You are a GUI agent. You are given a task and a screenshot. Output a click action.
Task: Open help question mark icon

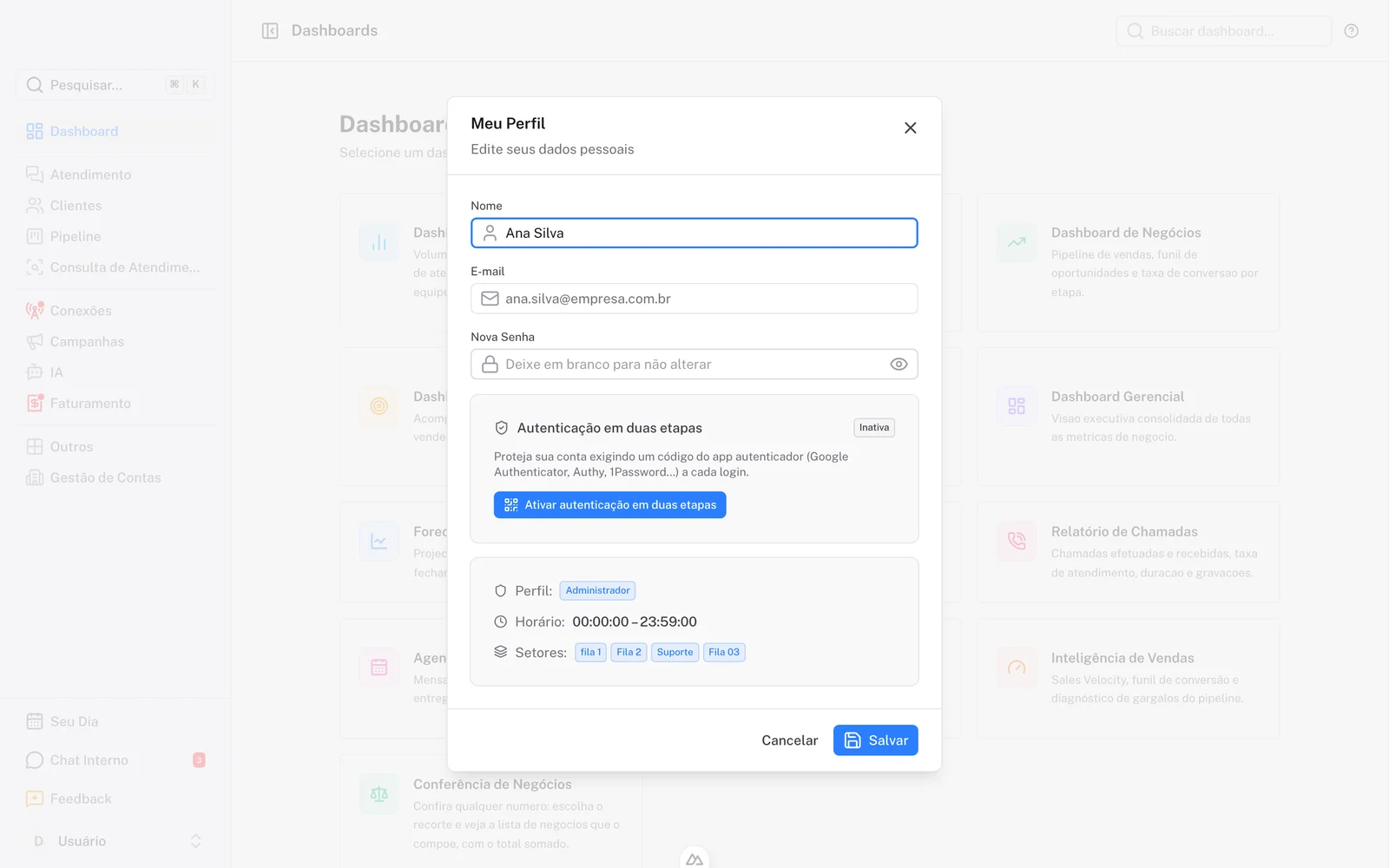coord(1351,31)
